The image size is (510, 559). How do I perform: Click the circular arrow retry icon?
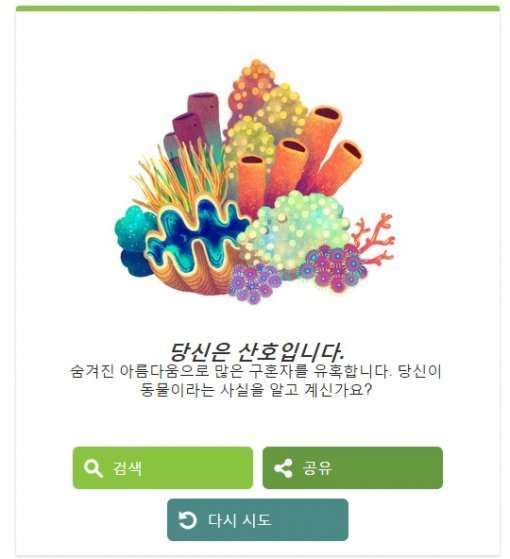click(187, 520)
